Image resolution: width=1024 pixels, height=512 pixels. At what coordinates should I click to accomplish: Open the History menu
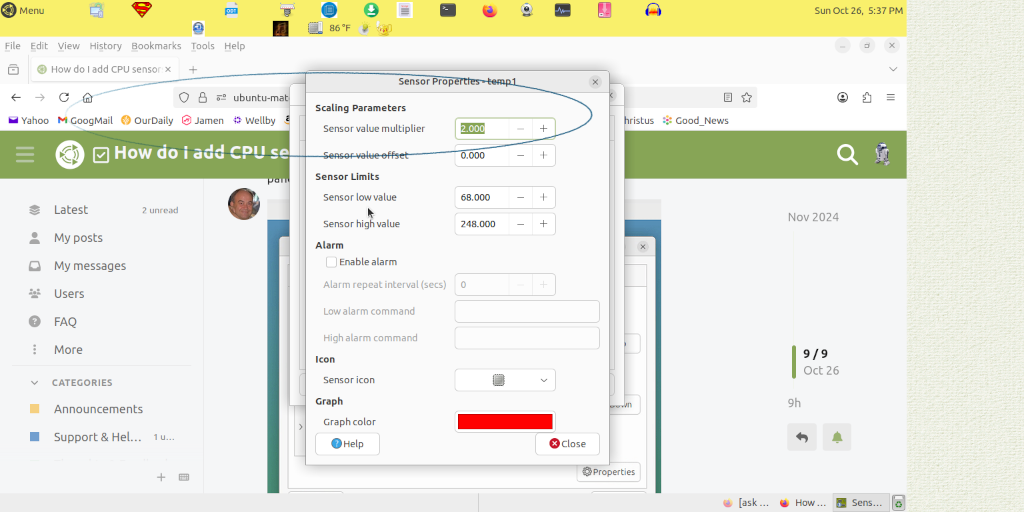pos(105,46)
